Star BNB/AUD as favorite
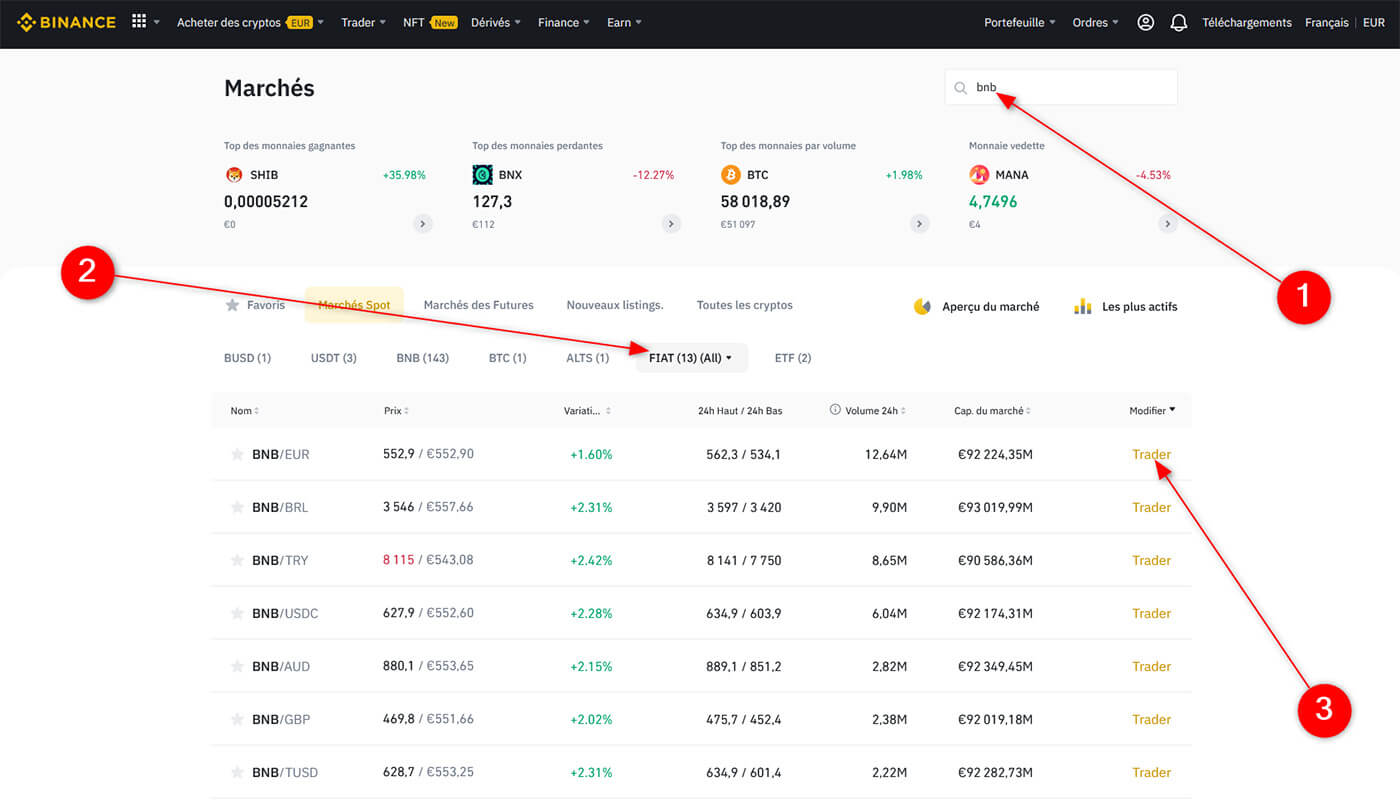Image resolution: width=1400 pixels, height=811 pixels. click(237, 666)
